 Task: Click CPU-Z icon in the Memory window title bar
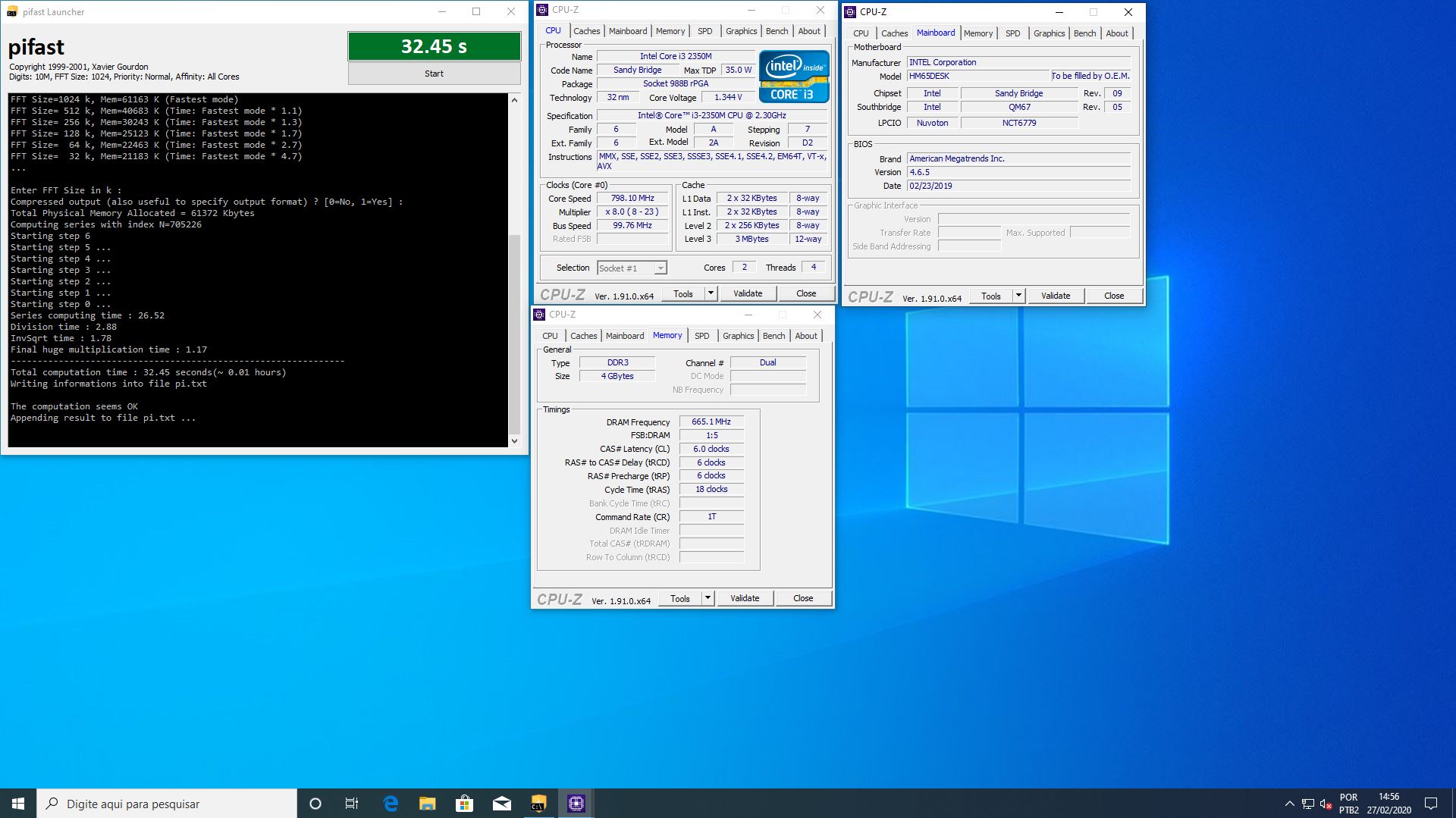(539, 315)
